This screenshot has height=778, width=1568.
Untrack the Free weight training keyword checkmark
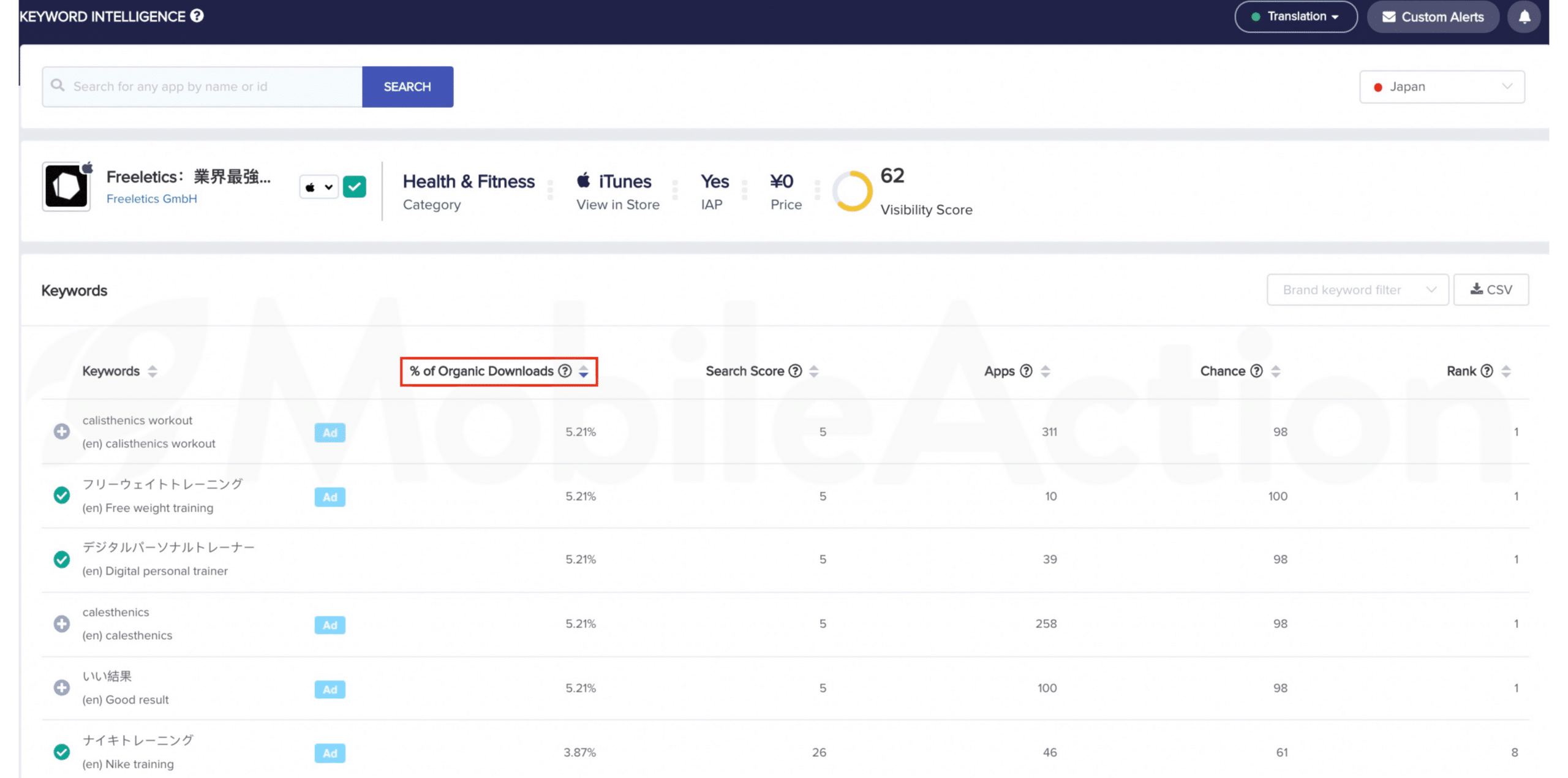tap(61, 495)
